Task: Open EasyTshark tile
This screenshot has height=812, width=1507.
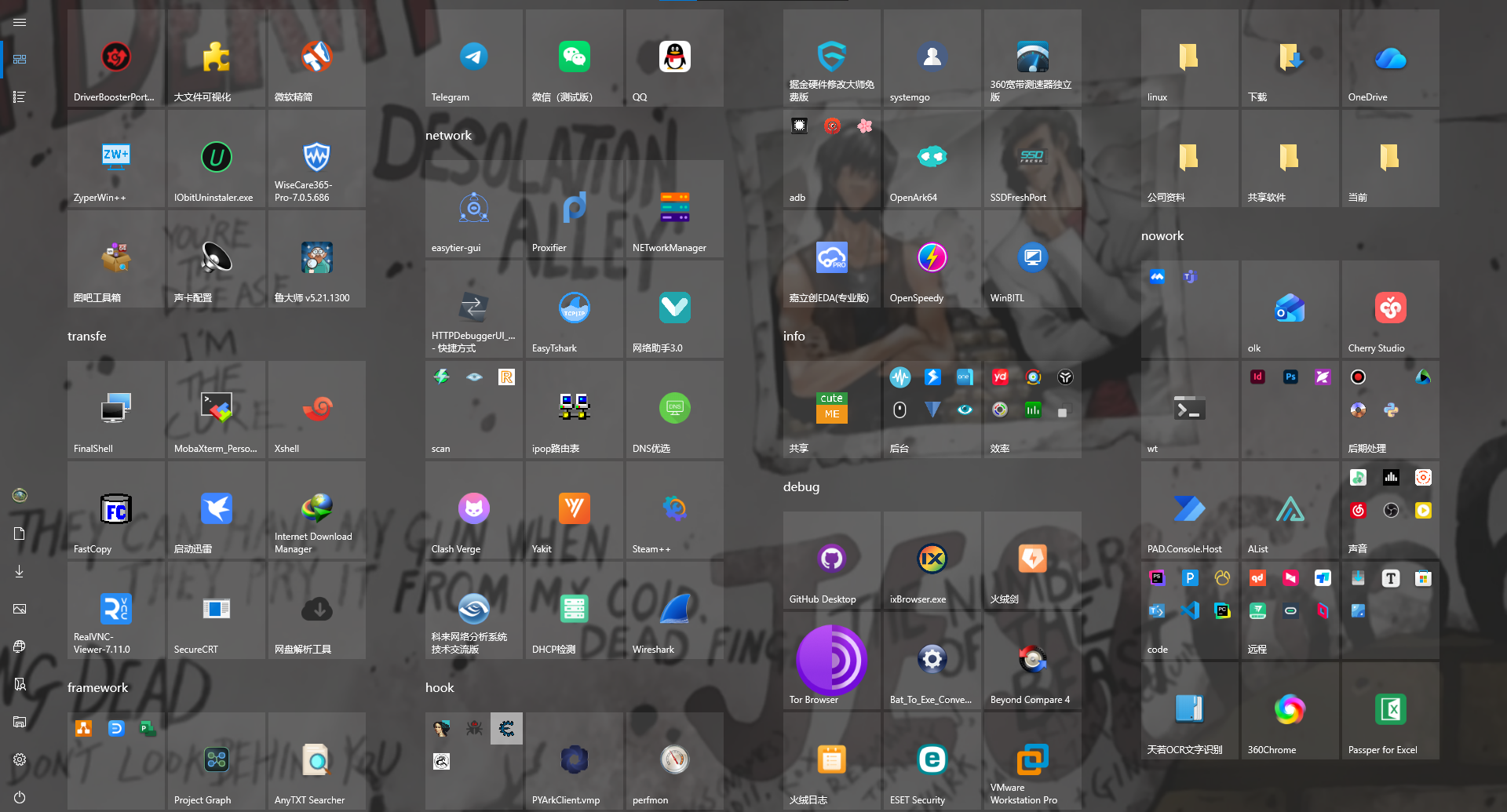Action: pos(575,309)
